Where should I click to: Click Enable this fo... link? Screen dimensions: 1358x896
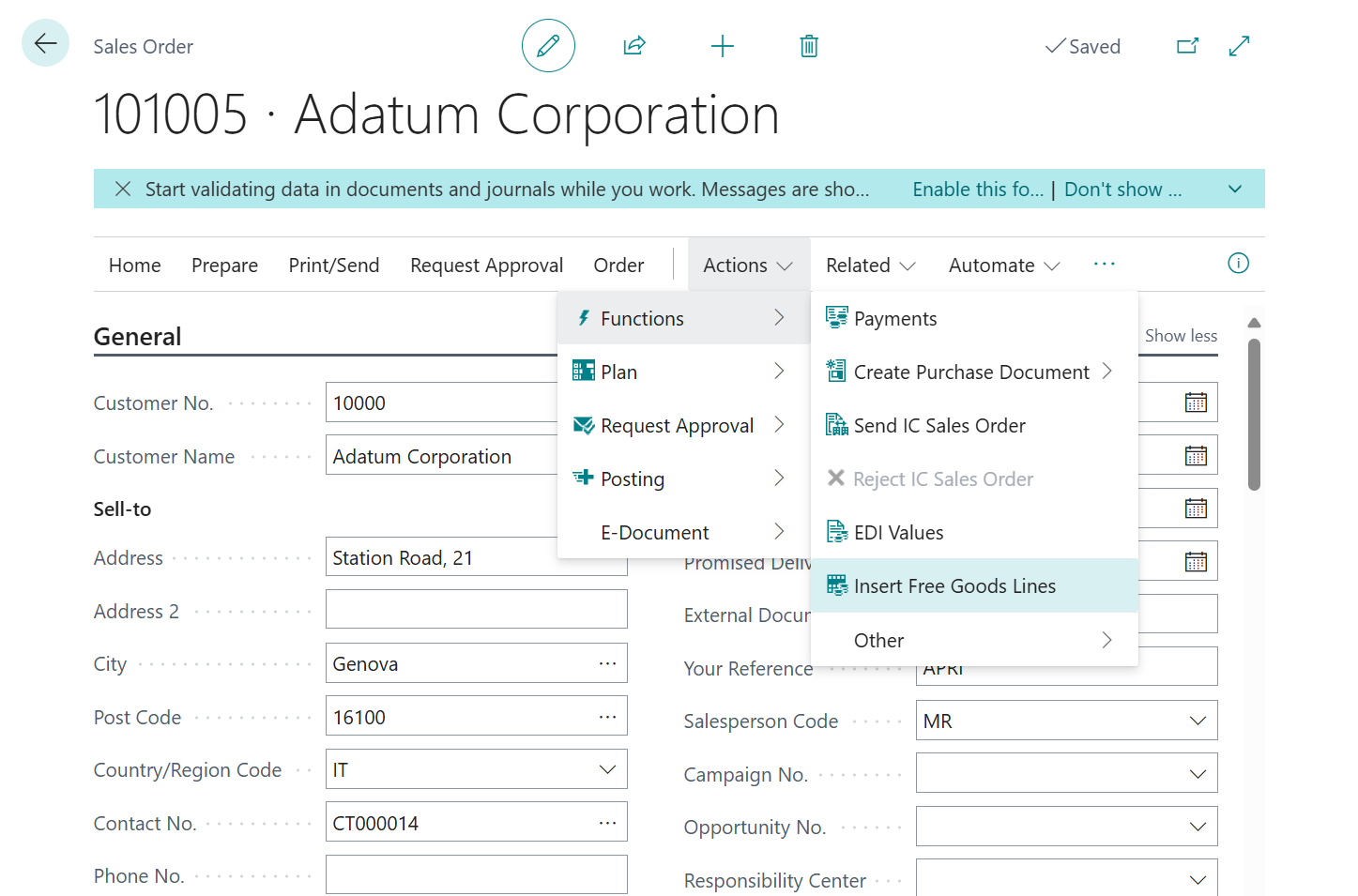pyautogui.click(x=978, y=190)
